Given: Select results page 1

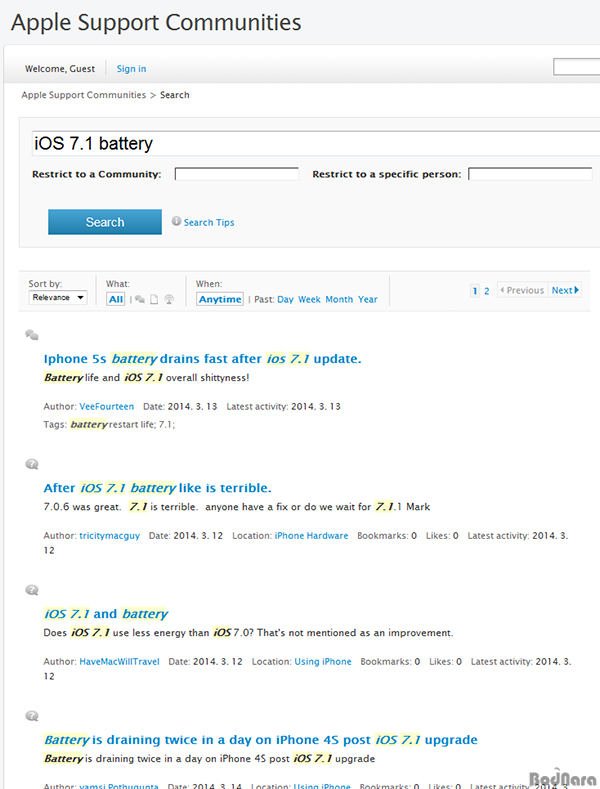Looking at the screenshot, I should 475,291.
